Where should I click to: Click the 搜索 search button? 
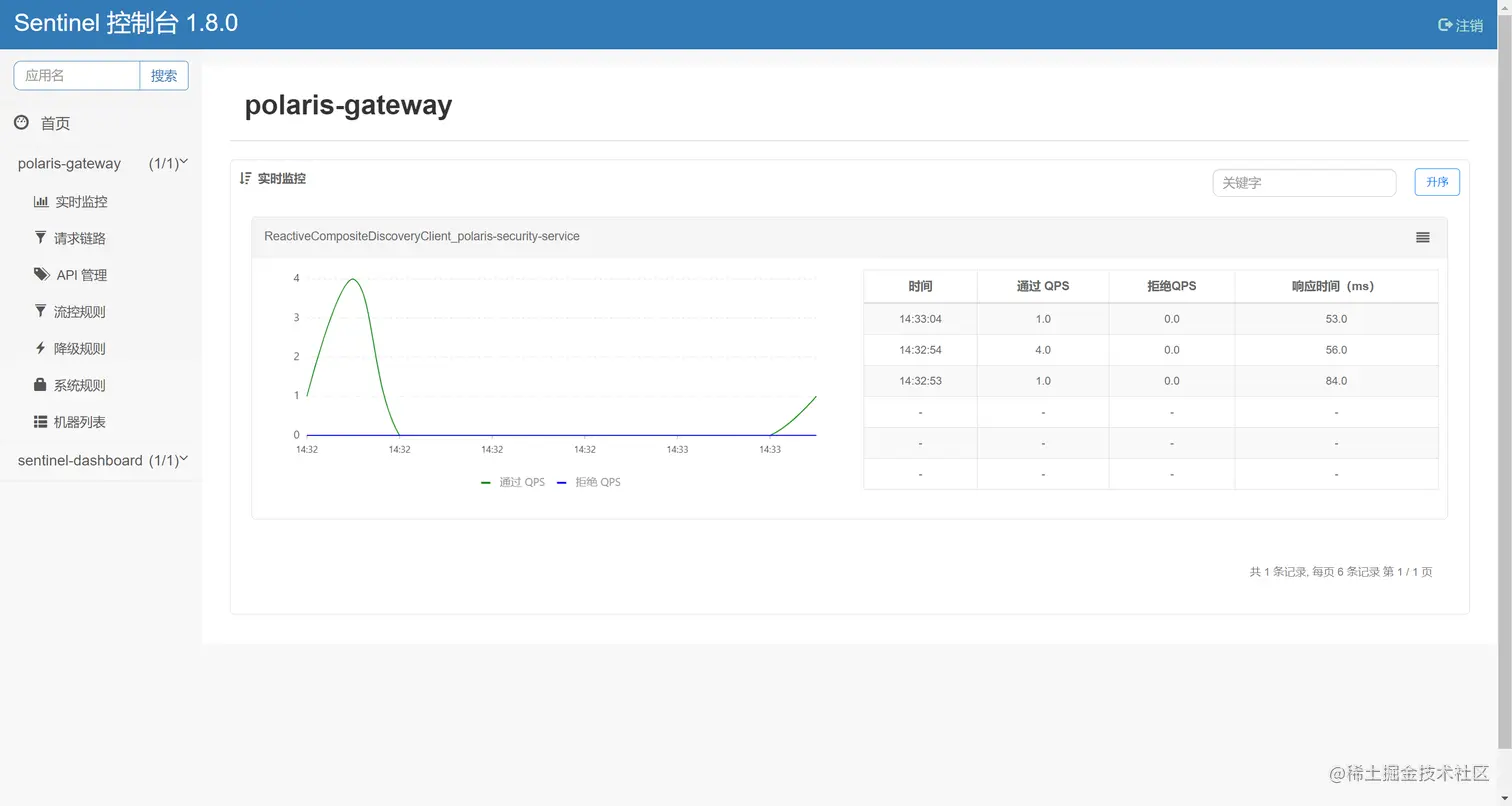click(x=164, y=75)
